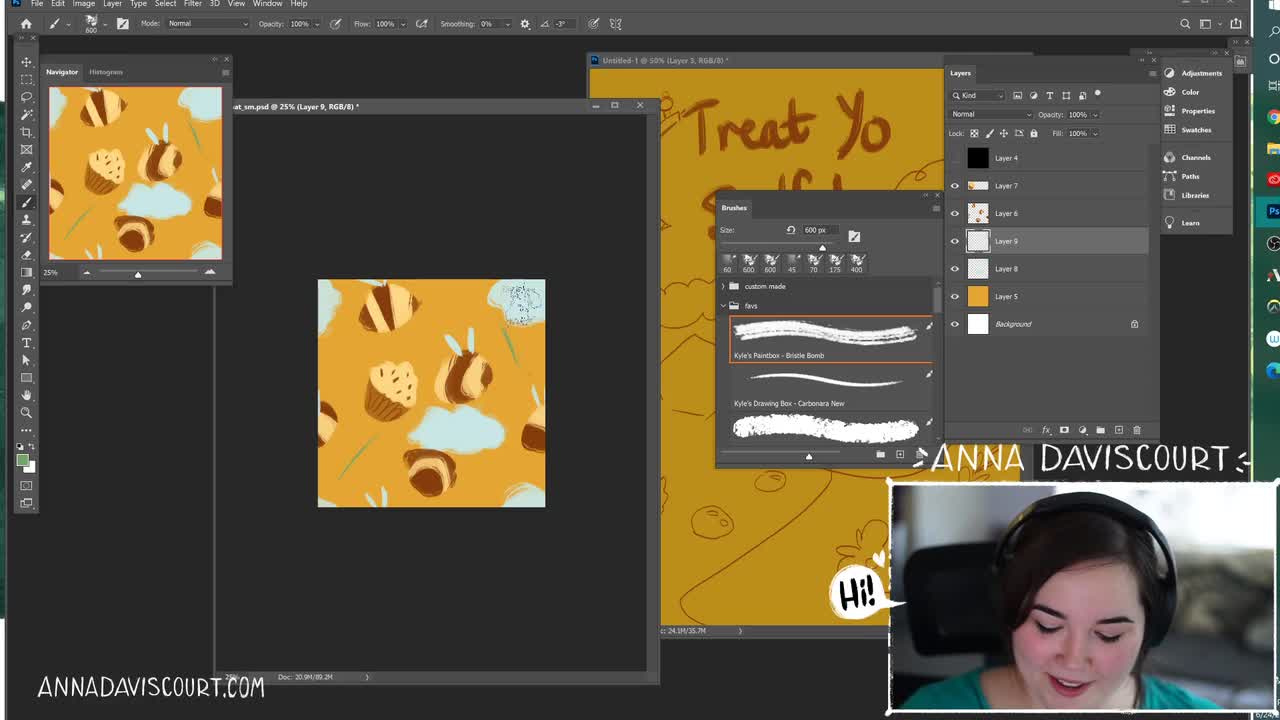Click the Layer 5 orange thumbnail
The width and height of the screenshot is (1280, 720).
978,295
